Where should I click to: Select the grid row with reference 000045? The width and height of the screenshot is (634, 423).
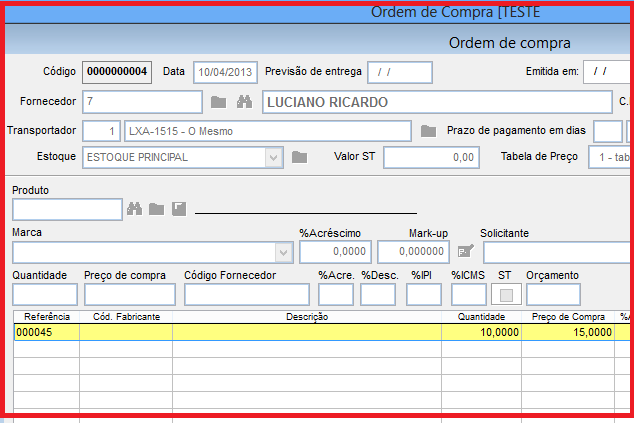(322, 332)
